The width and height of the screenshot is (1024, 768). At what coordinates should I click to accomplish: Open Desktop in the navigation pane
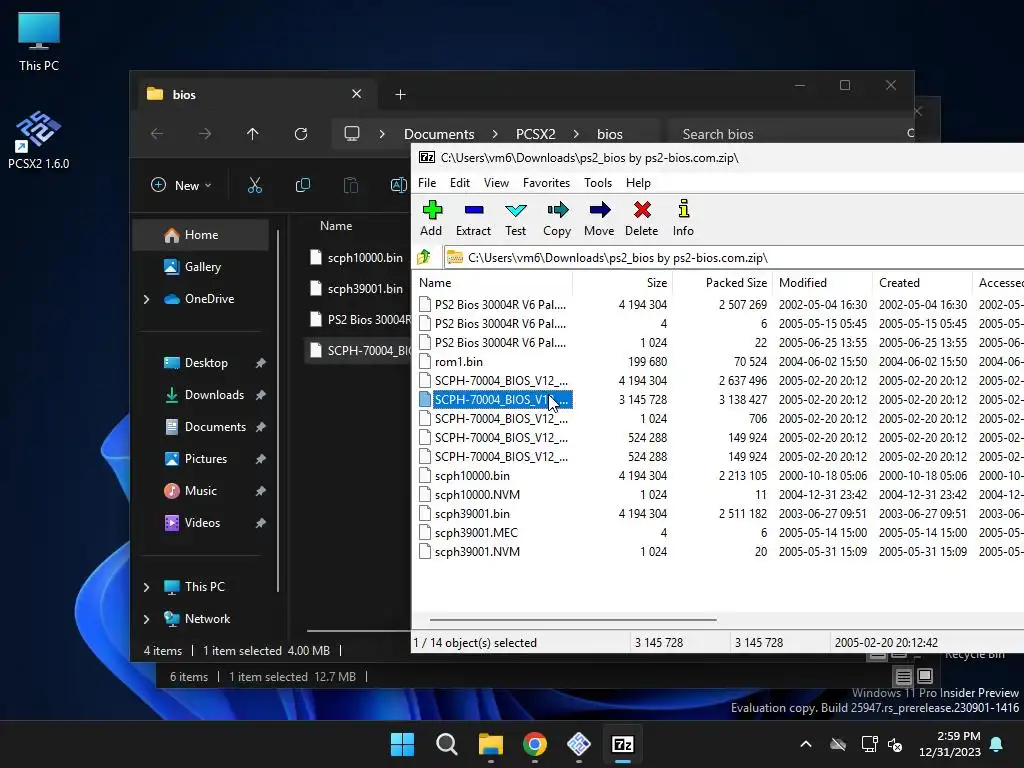(x=200, y=363)
